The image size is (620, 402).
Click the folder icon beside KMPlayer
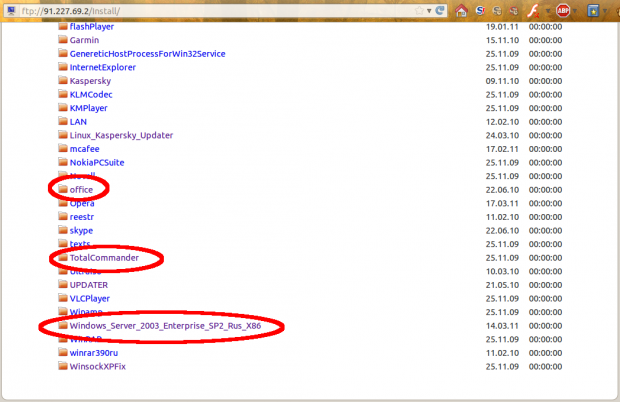(x=63, y=108)
